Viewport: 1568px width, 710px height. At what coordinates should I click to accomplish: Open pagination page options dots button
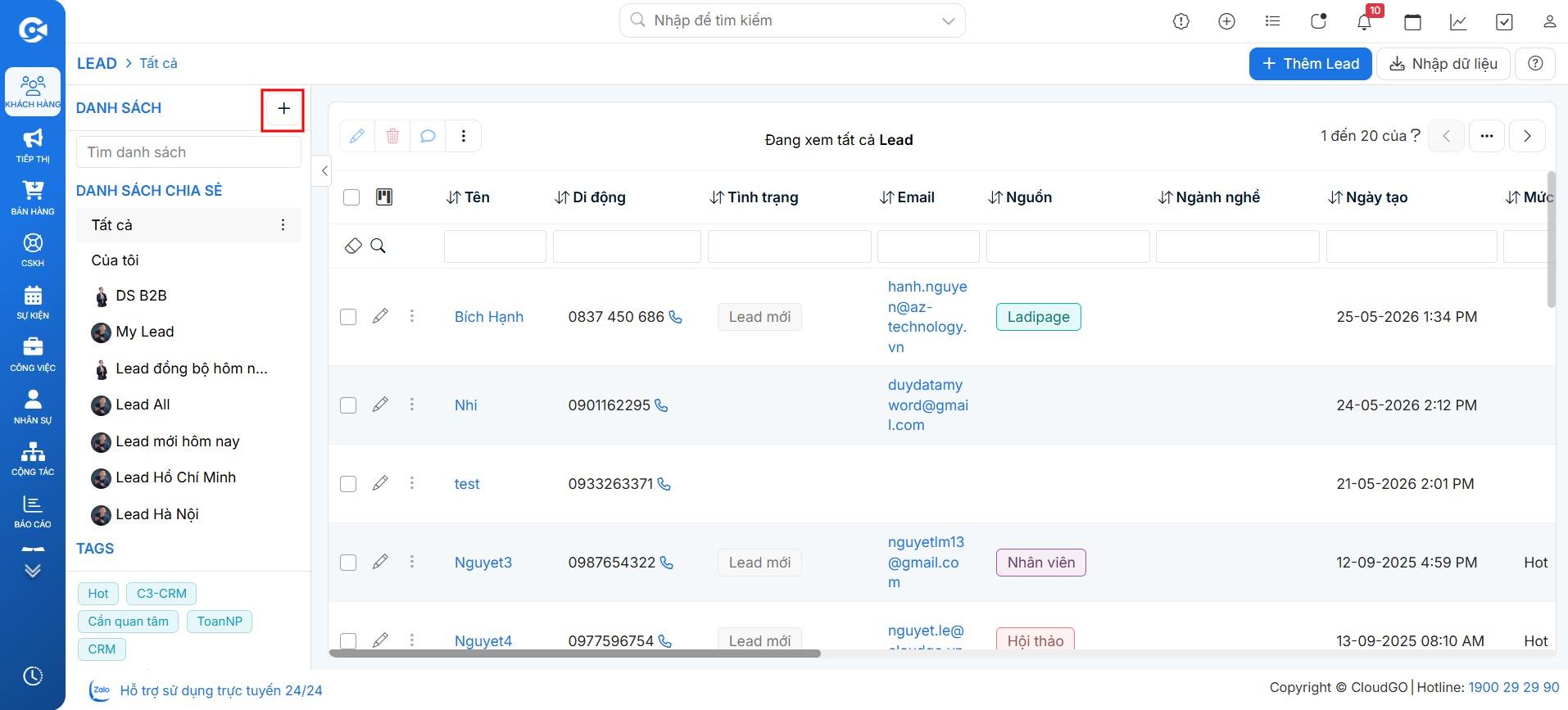tap(1487, 136)
